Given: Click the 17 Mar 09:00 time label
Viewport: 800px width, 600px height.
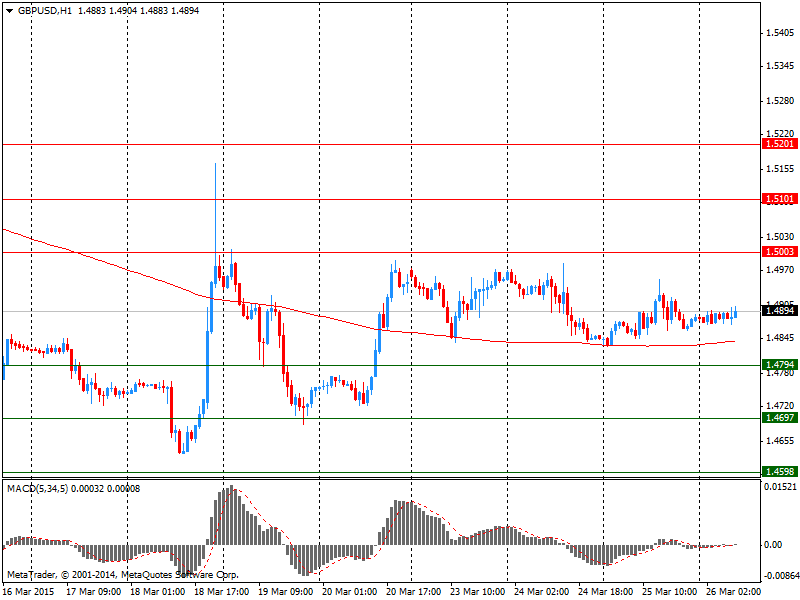Looking at the screenshot, I should click(x=93, y=592).
